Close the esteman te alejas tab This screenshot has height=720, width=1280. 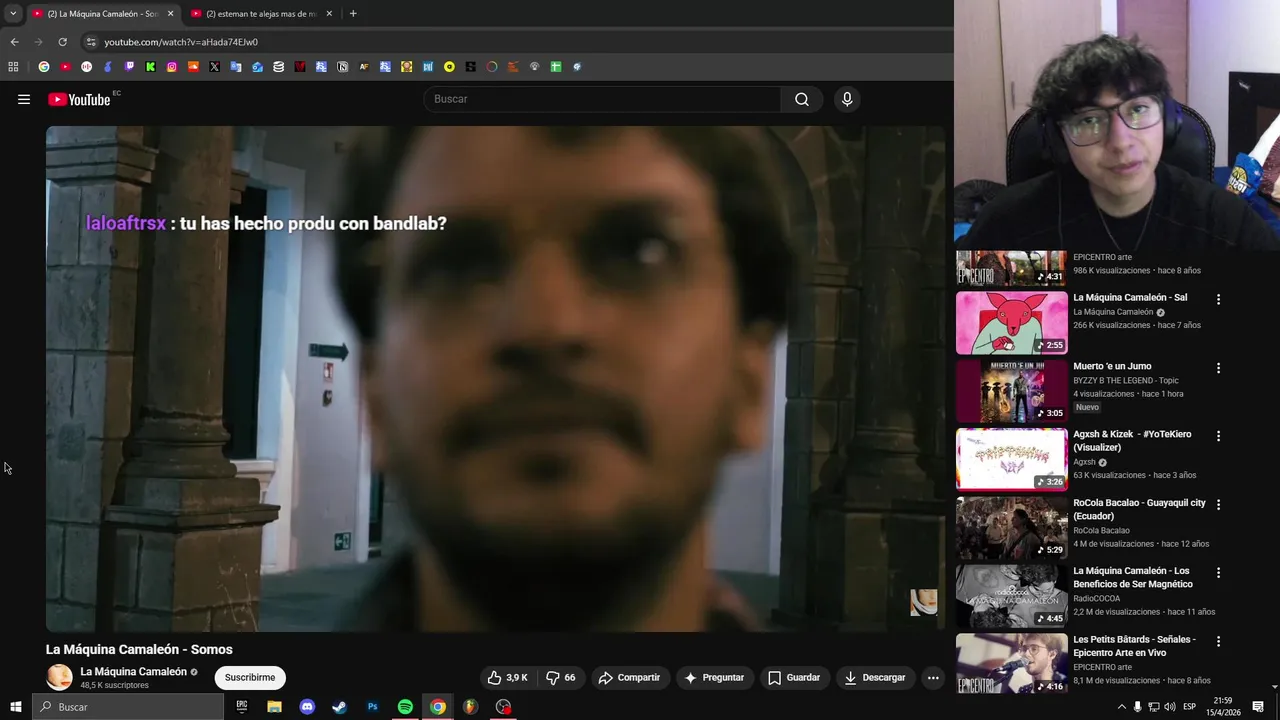329,14
